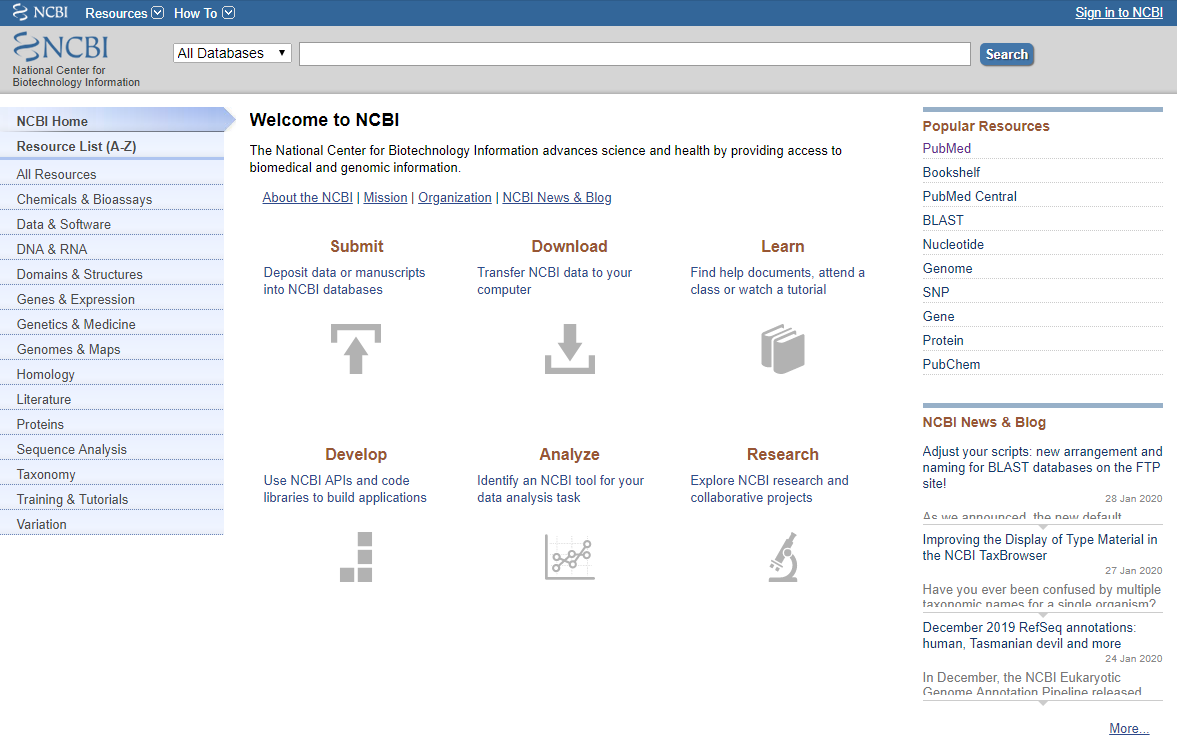Screen dimensions: 1177x749
Task: Open the How To dropdown menu
Action: click(204, 13)
